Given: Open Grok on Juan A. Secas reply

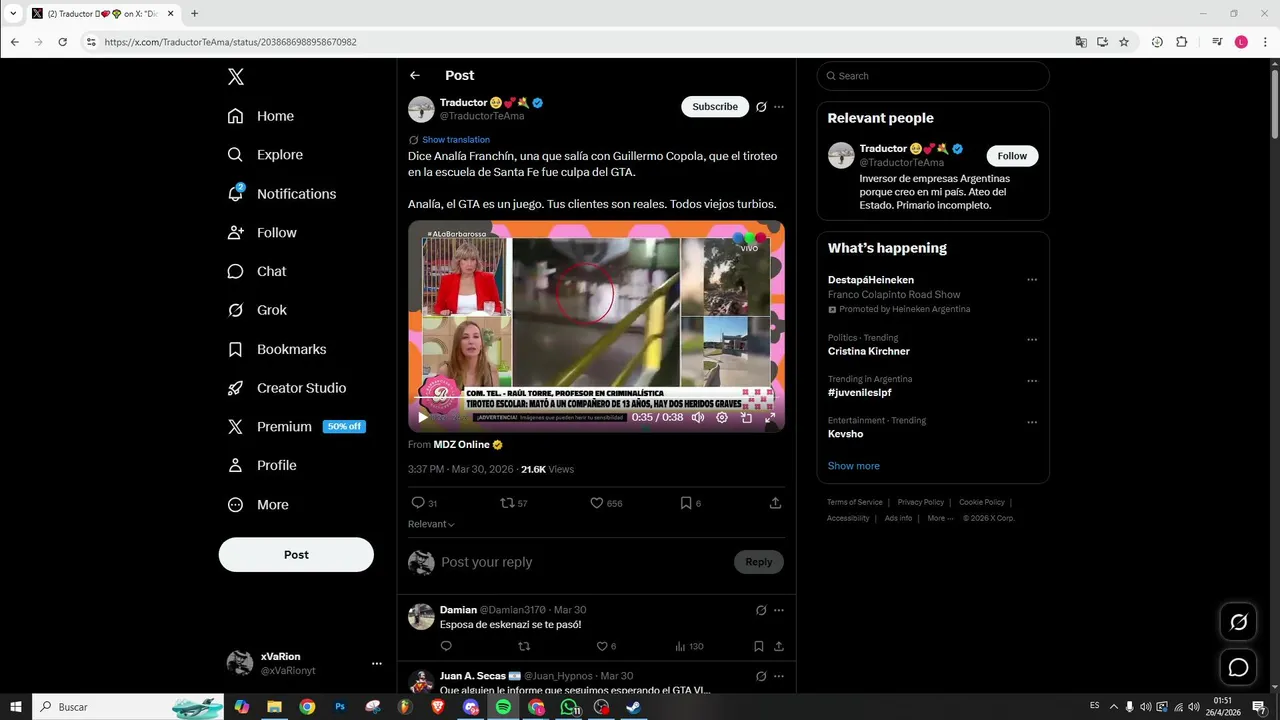Looking at the screenshot, I should click(x=761, y=676).
